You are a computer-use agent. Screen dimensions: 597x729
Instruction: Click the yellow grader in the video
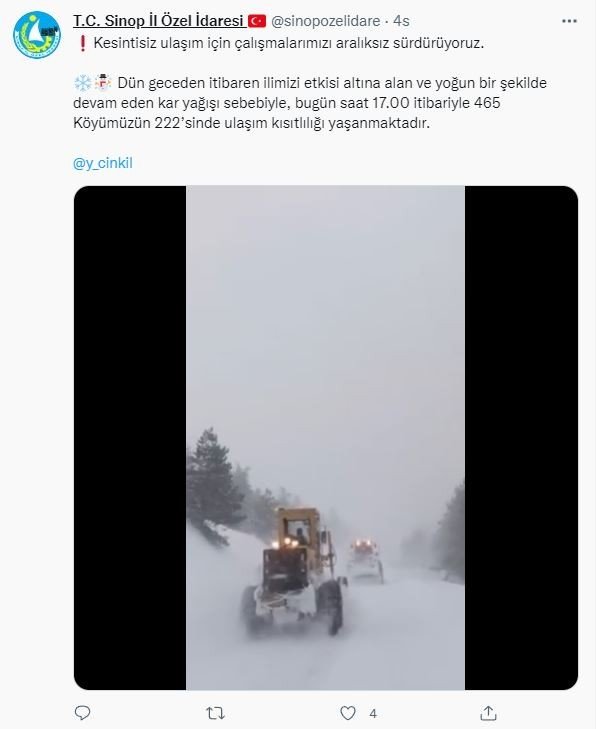pyautogui.click(x=294, y=572)
